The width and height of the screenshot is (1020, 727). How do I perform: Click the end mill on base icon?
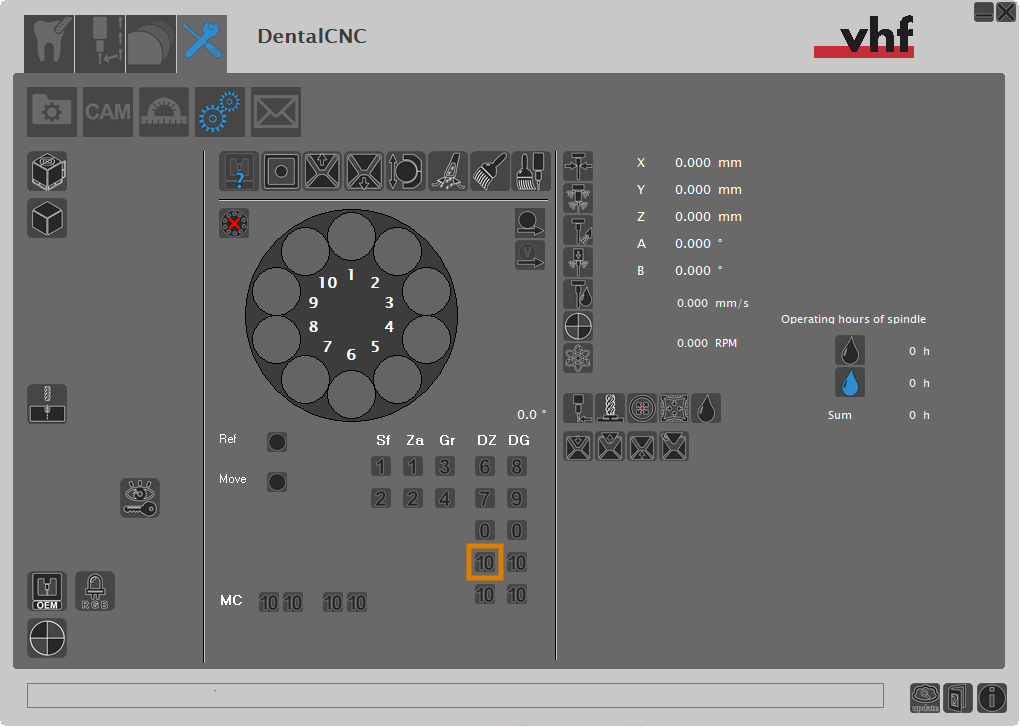point(610,408)
